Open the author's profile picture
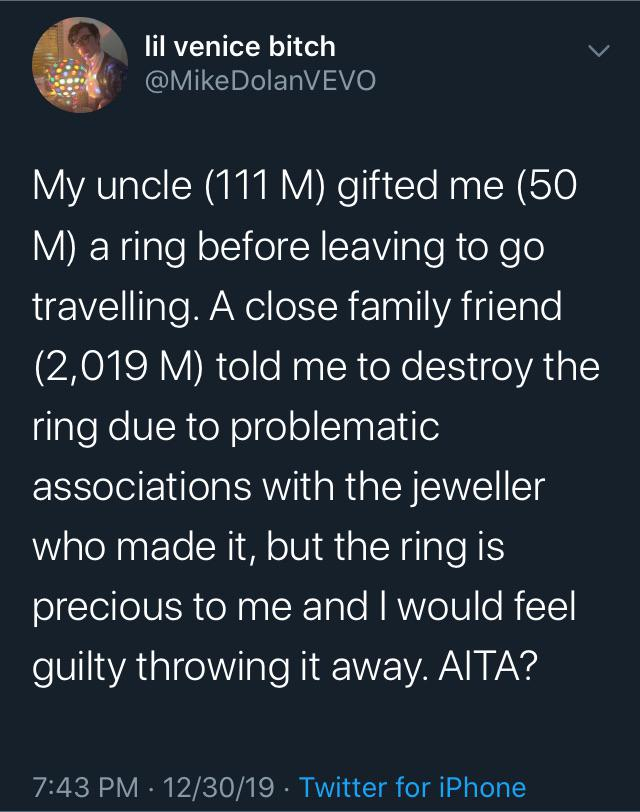Viewport: 640px width, 812px height. (80, 65)
